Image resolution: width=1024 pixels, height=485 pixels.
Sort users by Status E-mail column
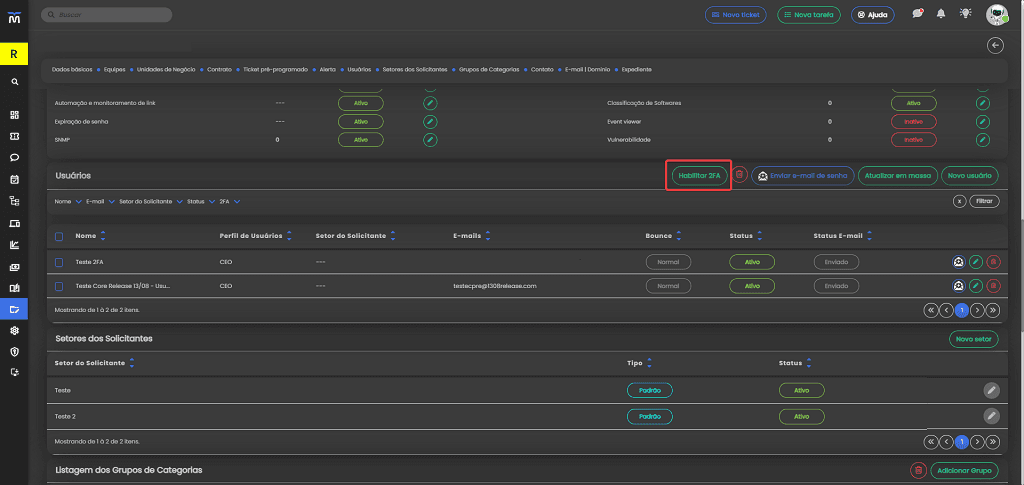point(869,236)
